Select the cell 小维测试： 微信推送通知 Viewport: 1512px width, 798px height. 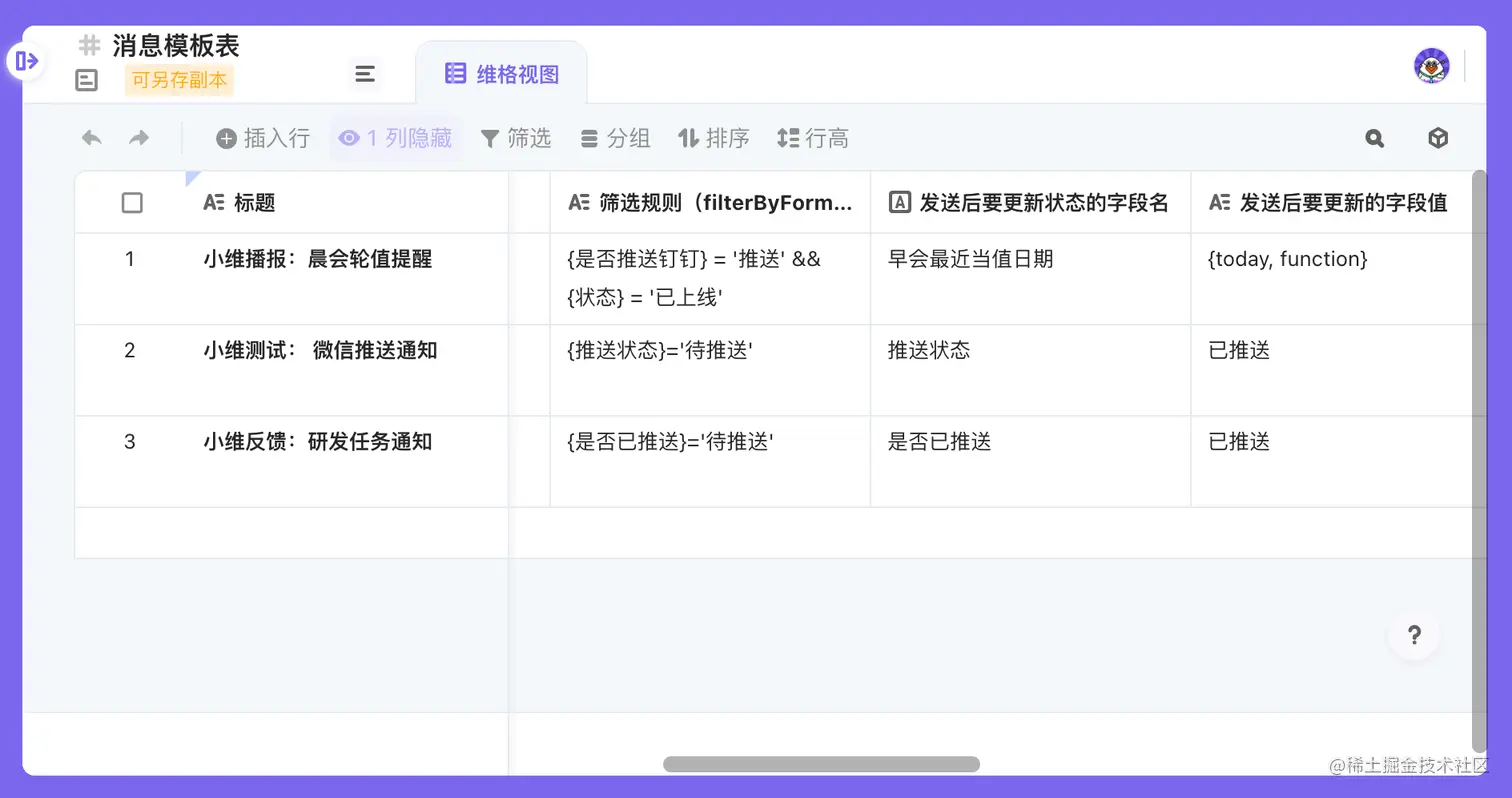(x=347, y=371)
